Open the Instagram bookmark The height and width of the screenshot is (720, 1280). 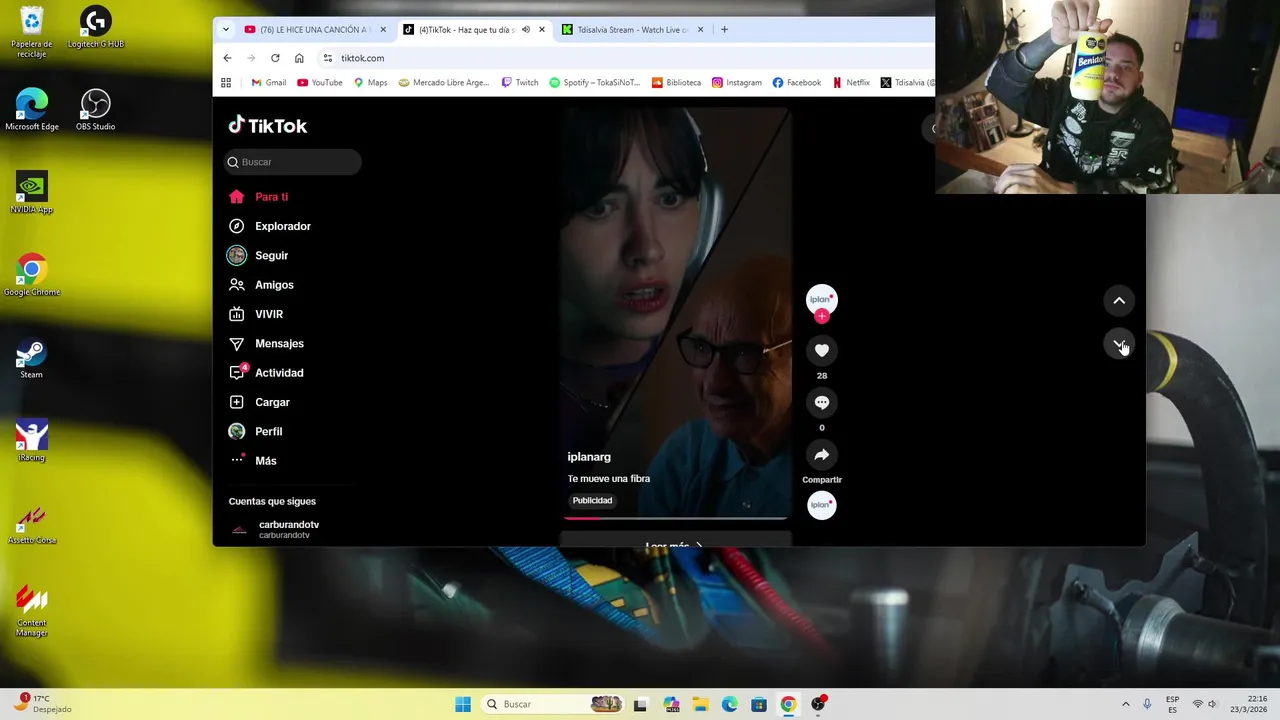tap(737, 83)
